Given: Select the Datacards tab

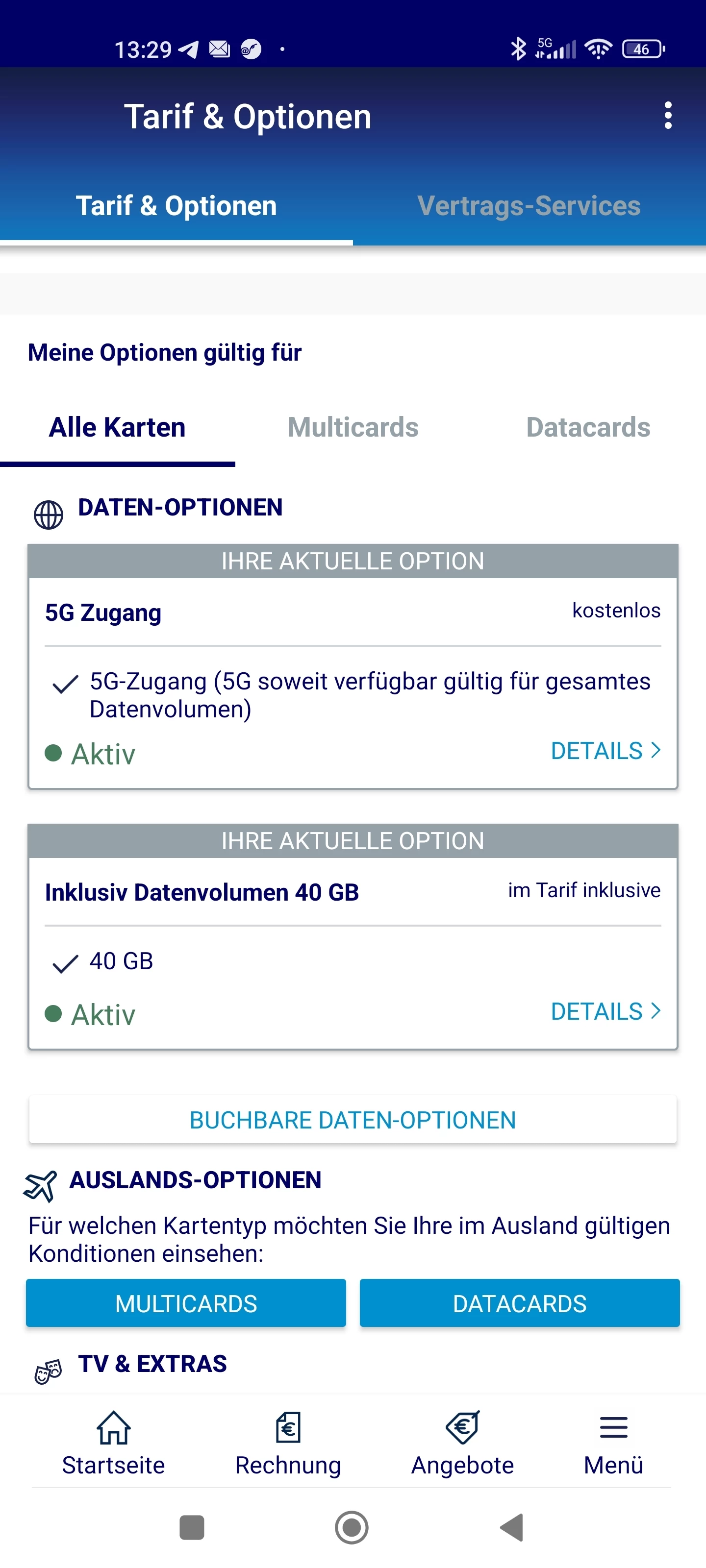Looking at the screenshot, I should tap(588, 427).
